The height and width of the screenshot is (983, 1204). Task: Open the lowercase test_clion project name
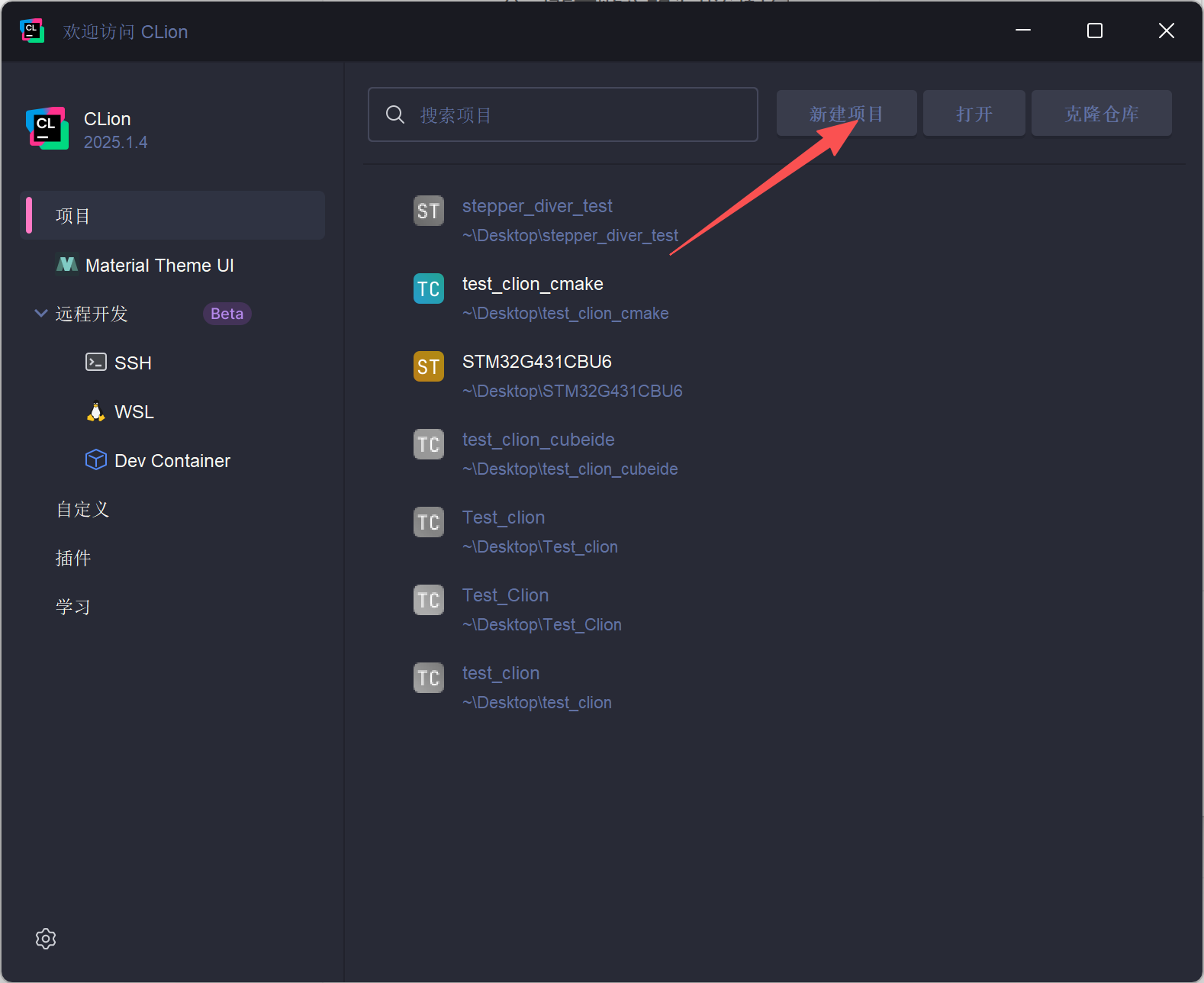click(501, 673)
